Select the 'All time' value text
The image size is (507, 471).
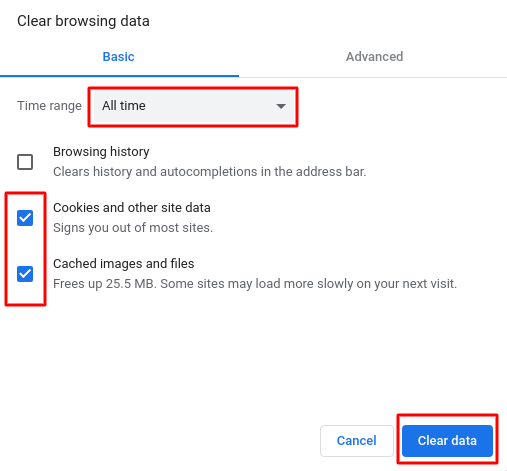pos(124,106)
